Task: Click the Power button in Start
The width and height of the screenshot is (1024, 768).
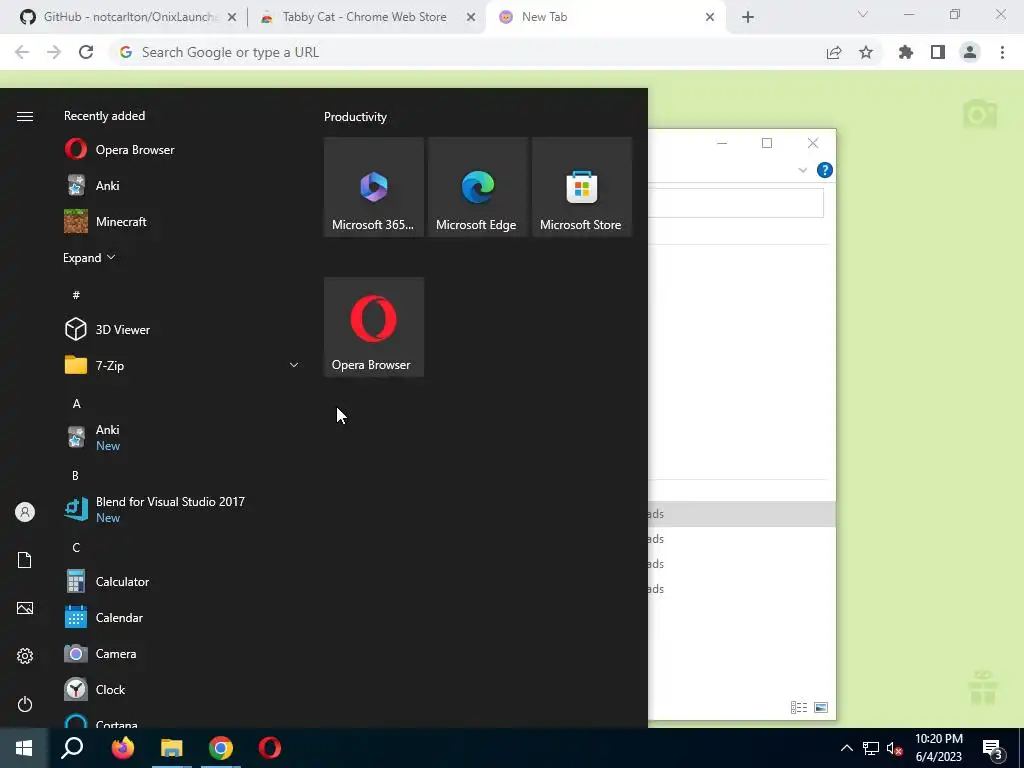Action: [25, 704]
